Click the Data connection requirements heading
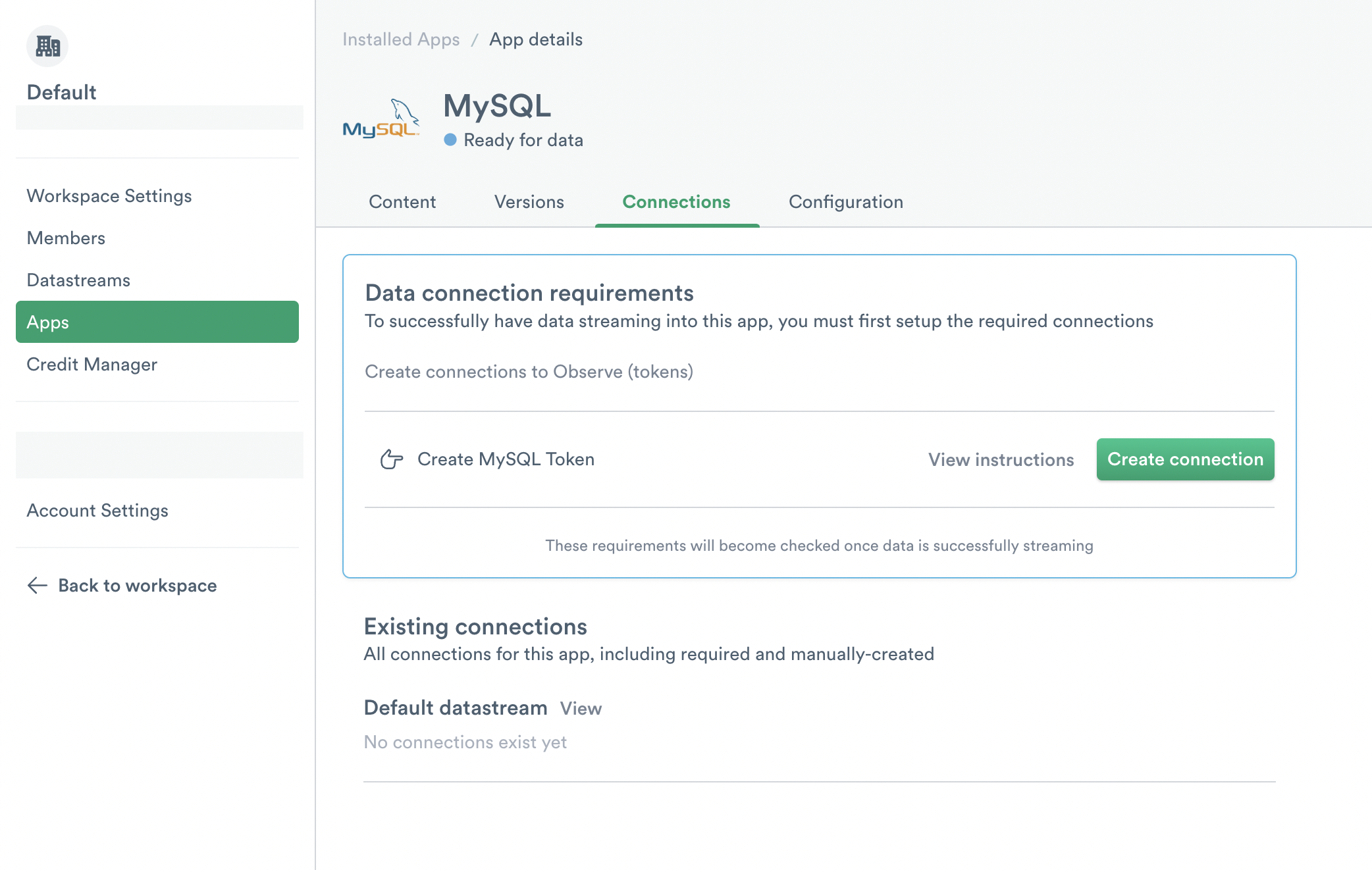Viewport: 1372px width, 870px height. coord(529,293)
